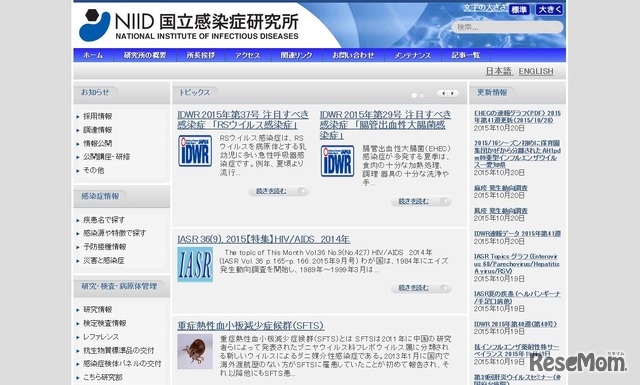Open ホーム in the navigation bar
The width and height of the screenshot is (640, 385).
(x=93, y=55)
